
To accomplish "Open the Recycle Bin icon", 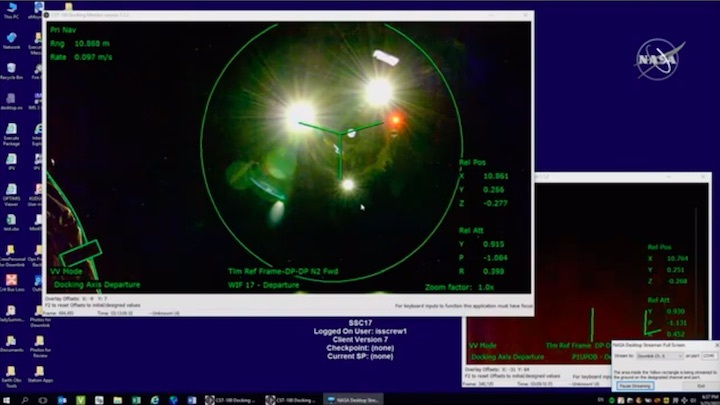I will (11, 71).
